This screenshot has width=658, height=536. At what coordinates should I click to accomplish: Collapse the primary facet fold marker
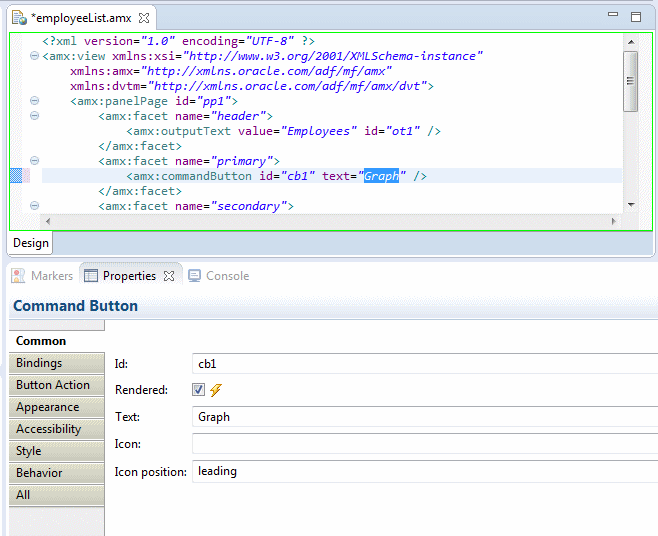[34, 161]
